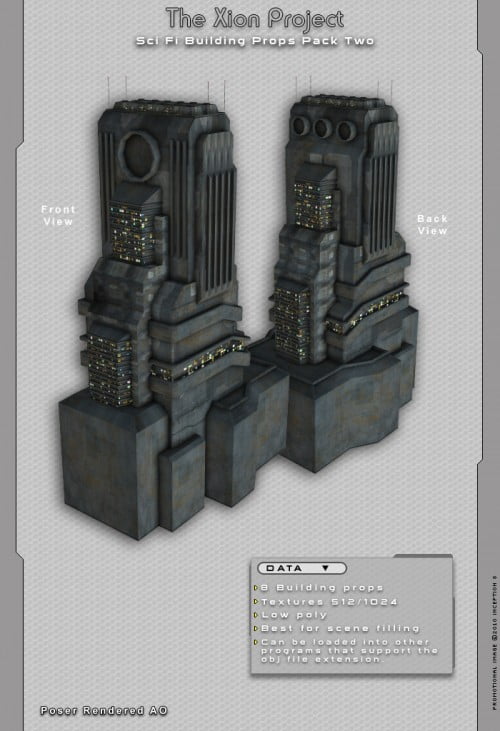Click 'Textures 512/1024' line
This screenshot has height=731, width=500.
[329, 602]
